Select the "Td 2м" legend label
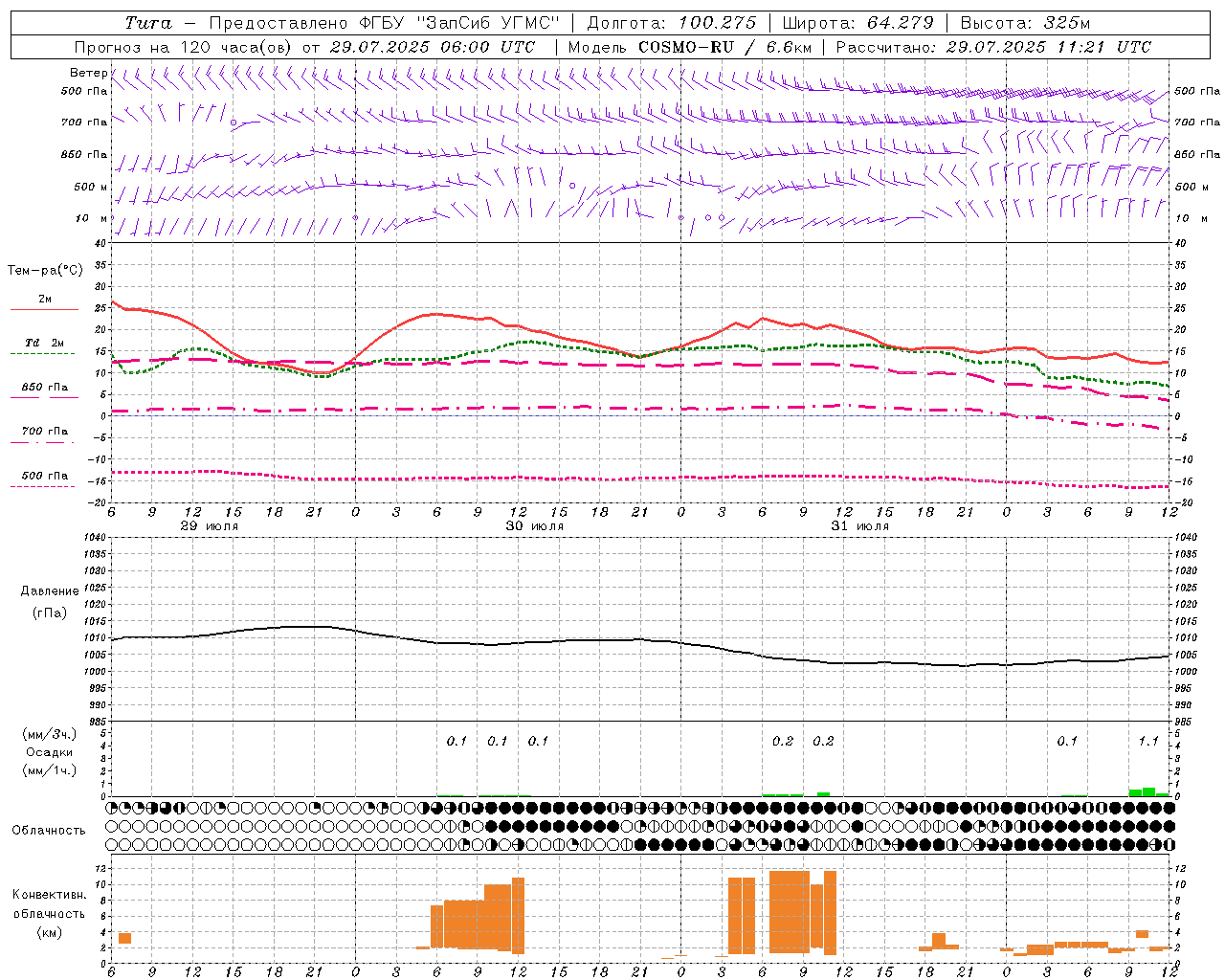This screenshot has width=1225, height=980. [45, 343]
